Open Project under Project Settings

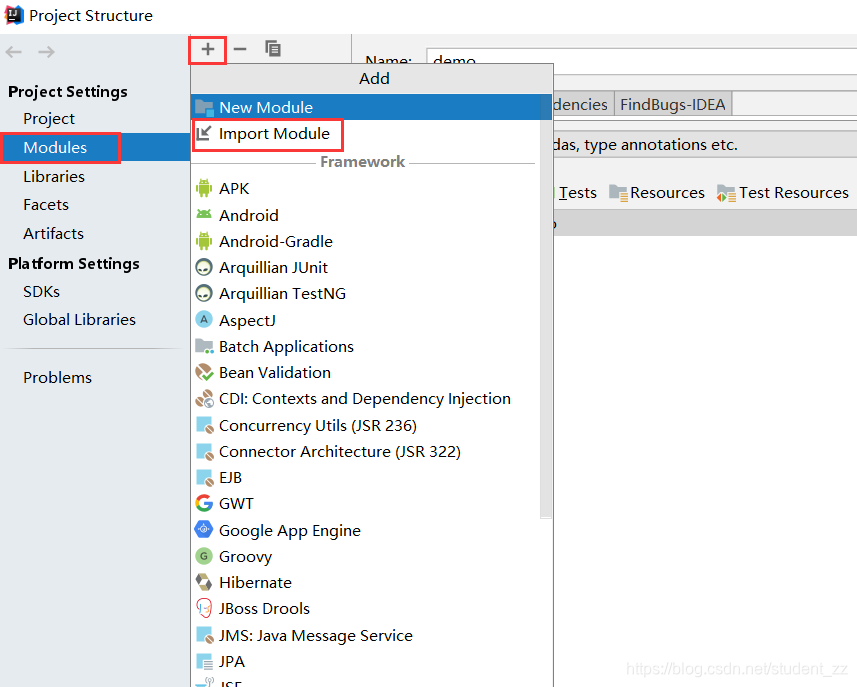pos(49,119)
